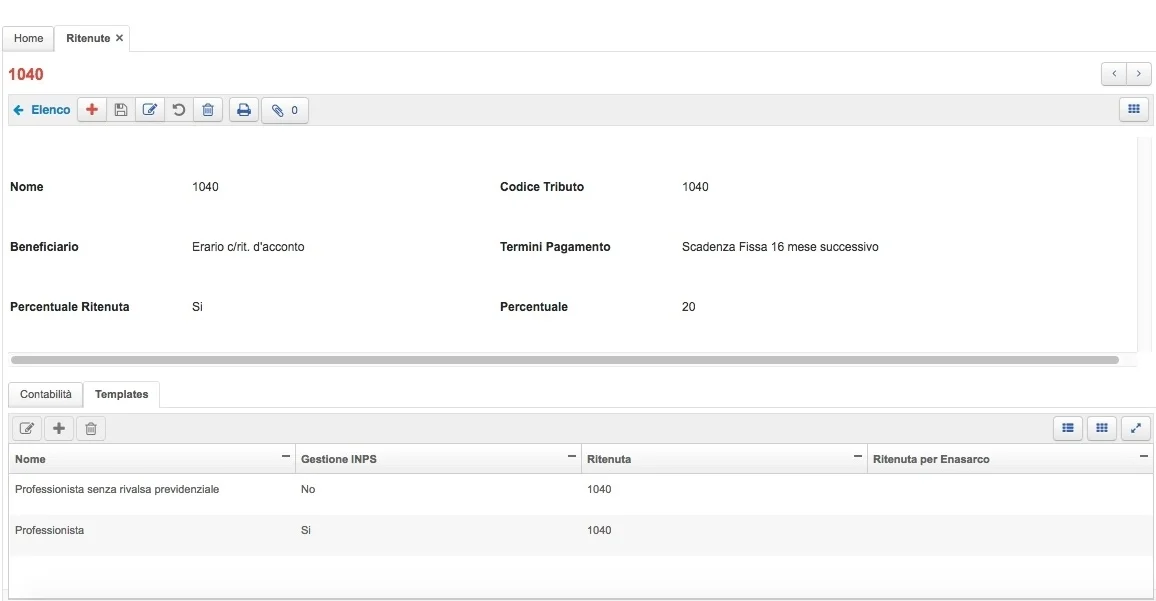Click the red 1040 record title
Image resolution: width=1156 pixels, height=601 pixels.
(26, 74)
